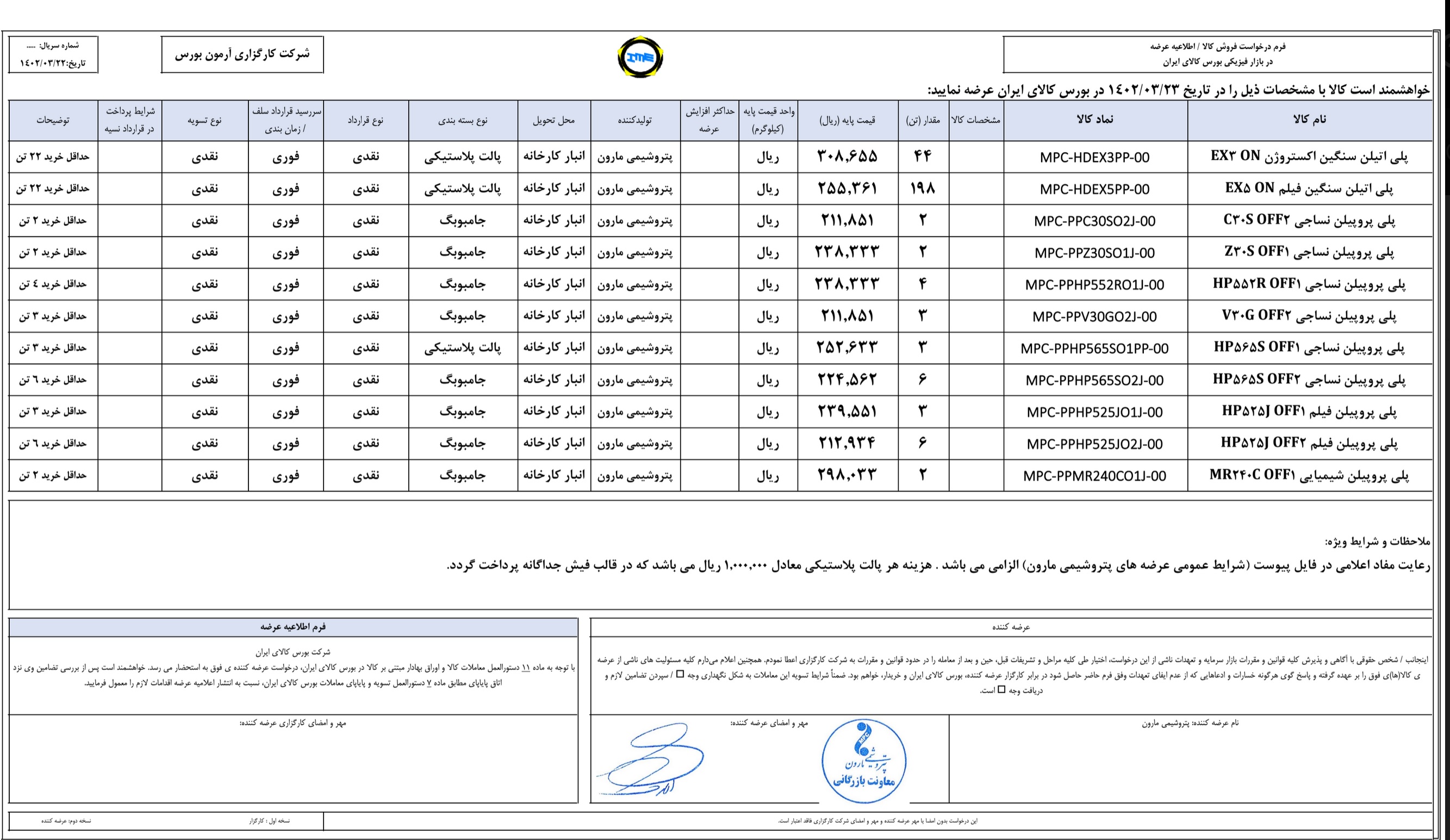
Task: Select base price ۳۰۸,۶۵۵ in EX3 row
Action: click(848, 156)
